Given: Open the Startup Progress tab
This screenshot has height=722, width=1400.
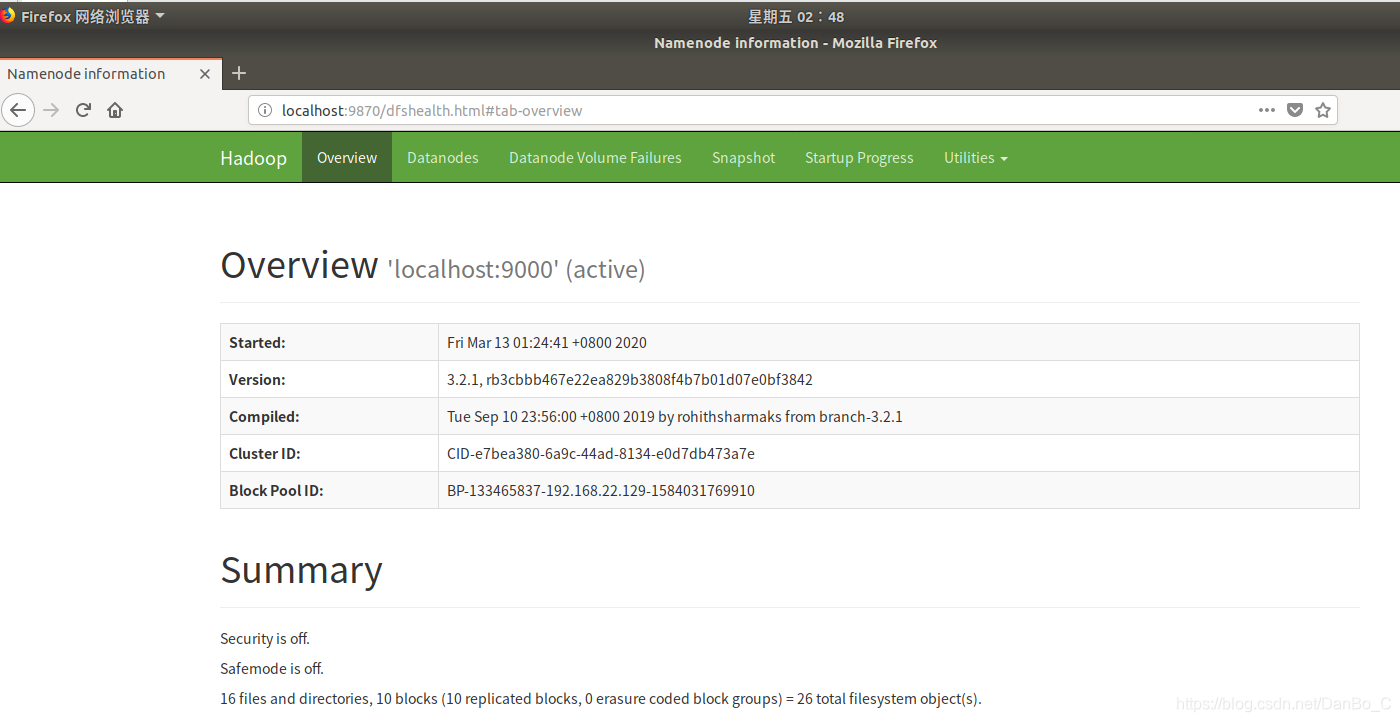Looking at the screenshot, I should 859,158.
